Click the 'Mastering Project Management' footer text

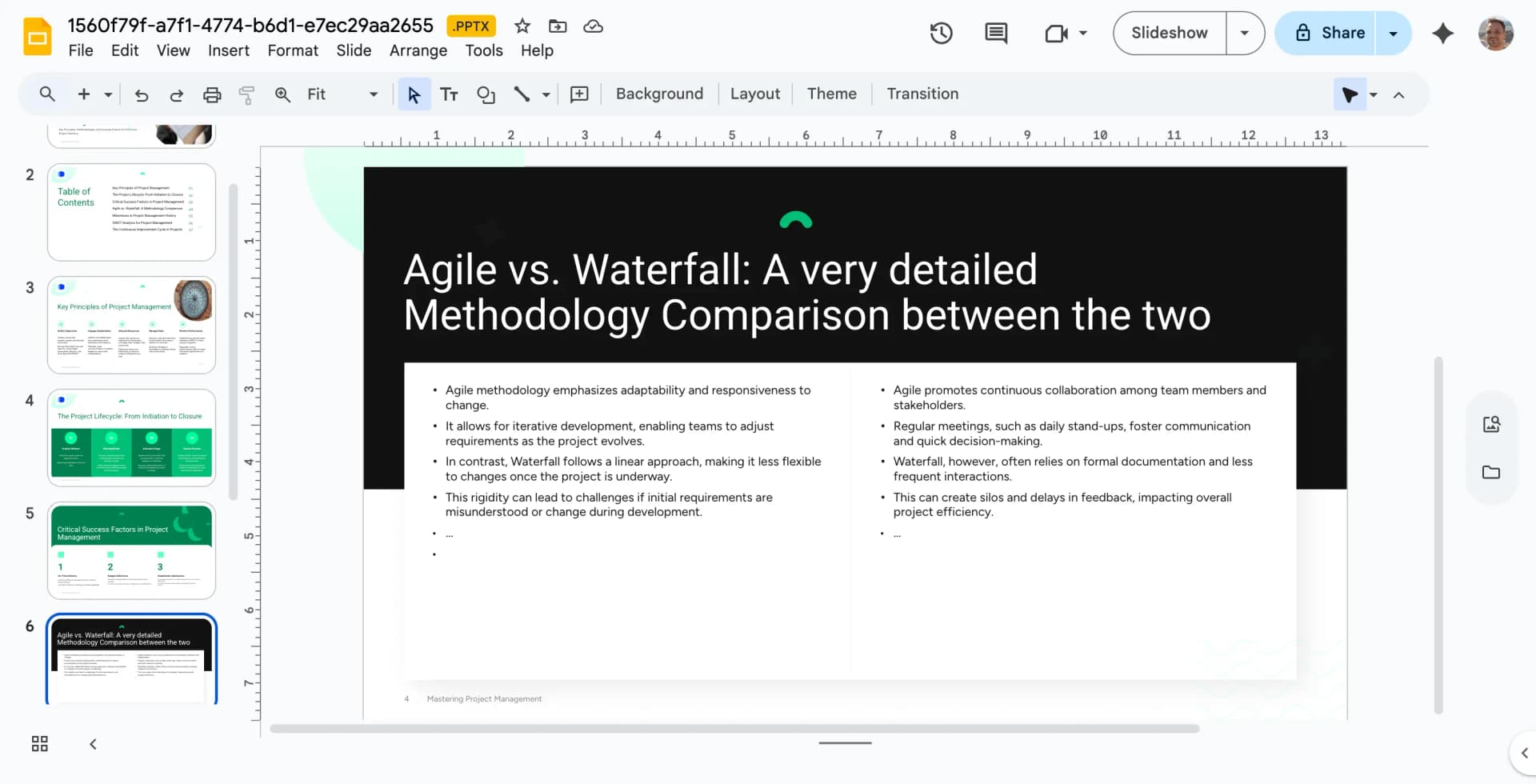point(484,699)
